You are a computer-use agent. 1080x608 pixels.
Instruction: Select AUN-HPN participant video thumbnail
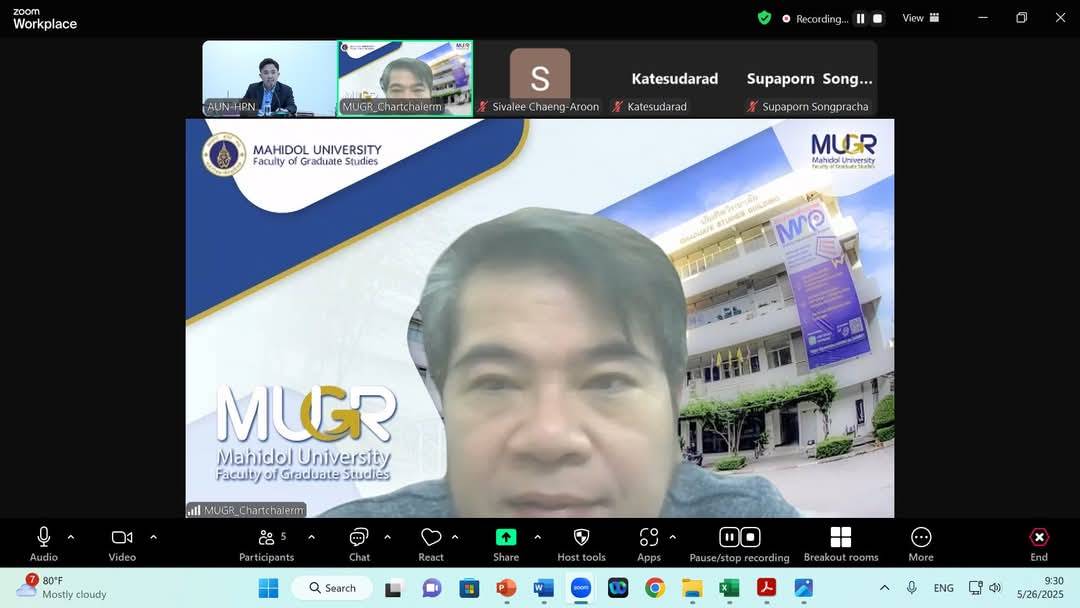click(269, 79)
